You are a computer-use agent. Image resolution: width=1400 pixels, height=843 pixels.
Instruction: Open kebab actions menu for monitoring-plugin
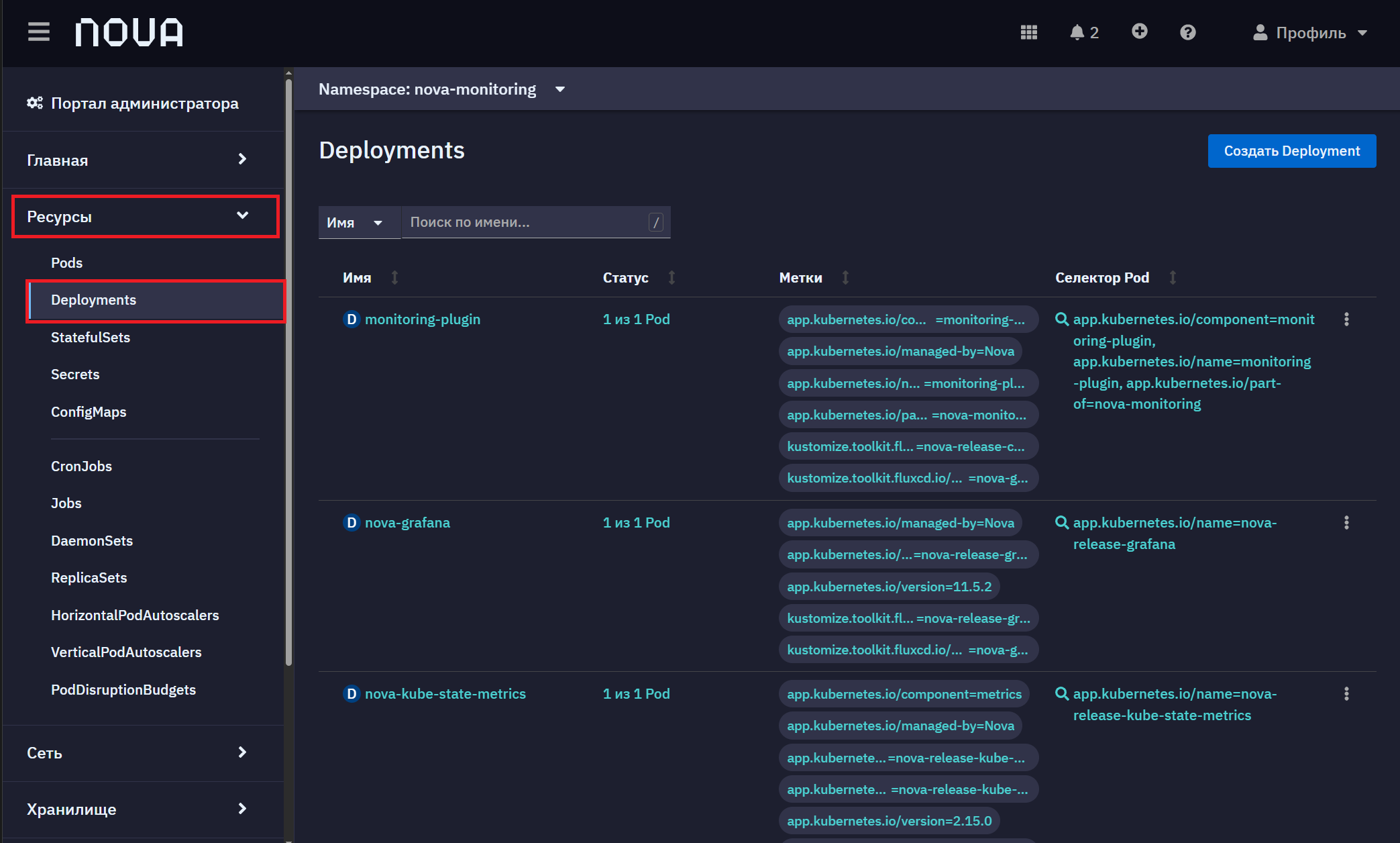[1346, 319]
